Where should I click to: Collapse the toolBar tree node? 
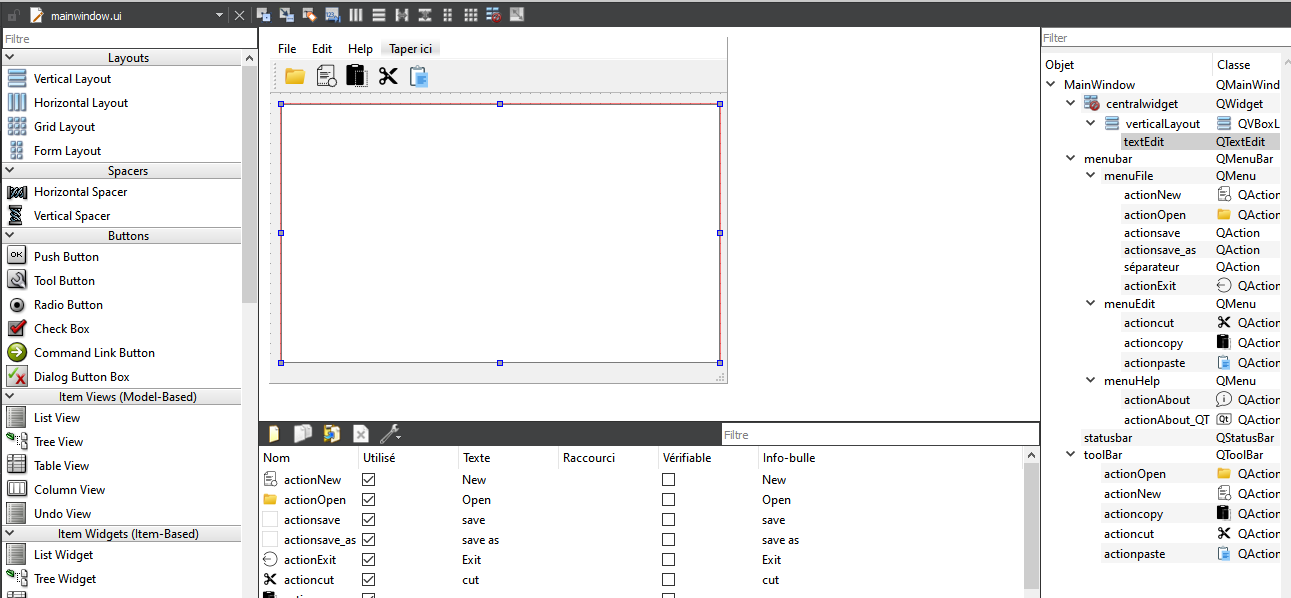1071,455
